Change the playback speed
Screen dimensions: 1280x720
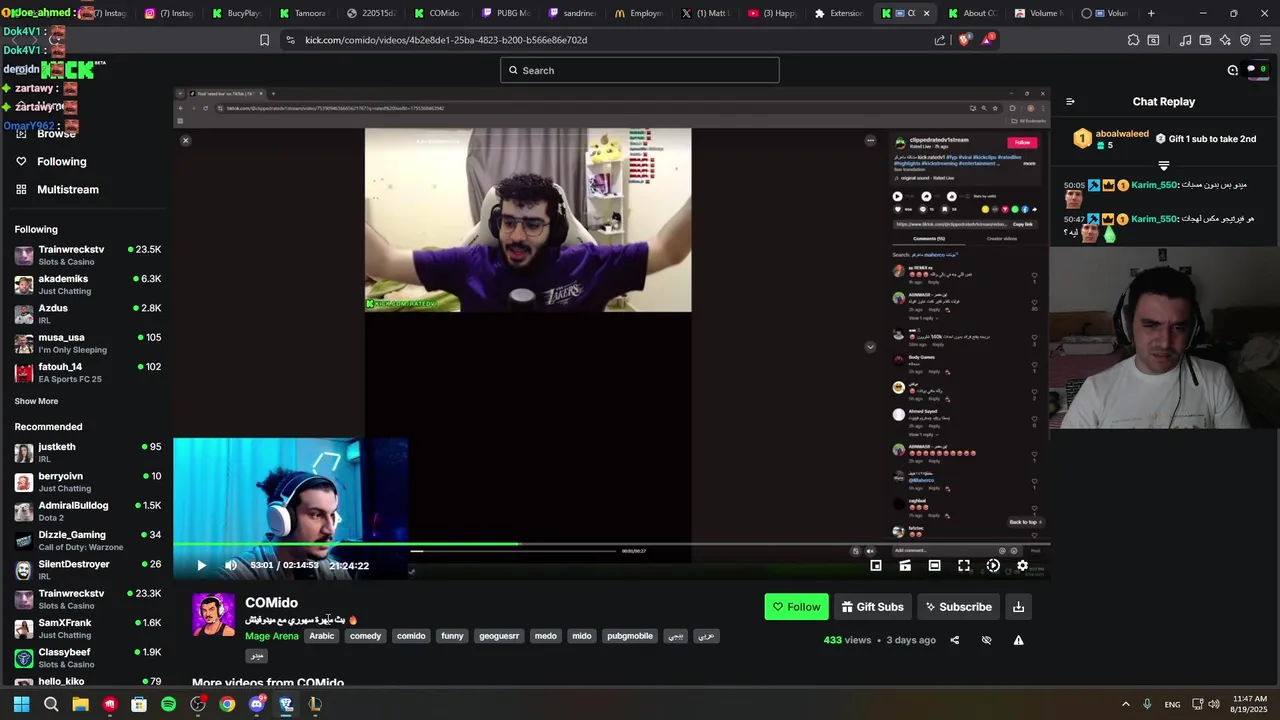993,565
